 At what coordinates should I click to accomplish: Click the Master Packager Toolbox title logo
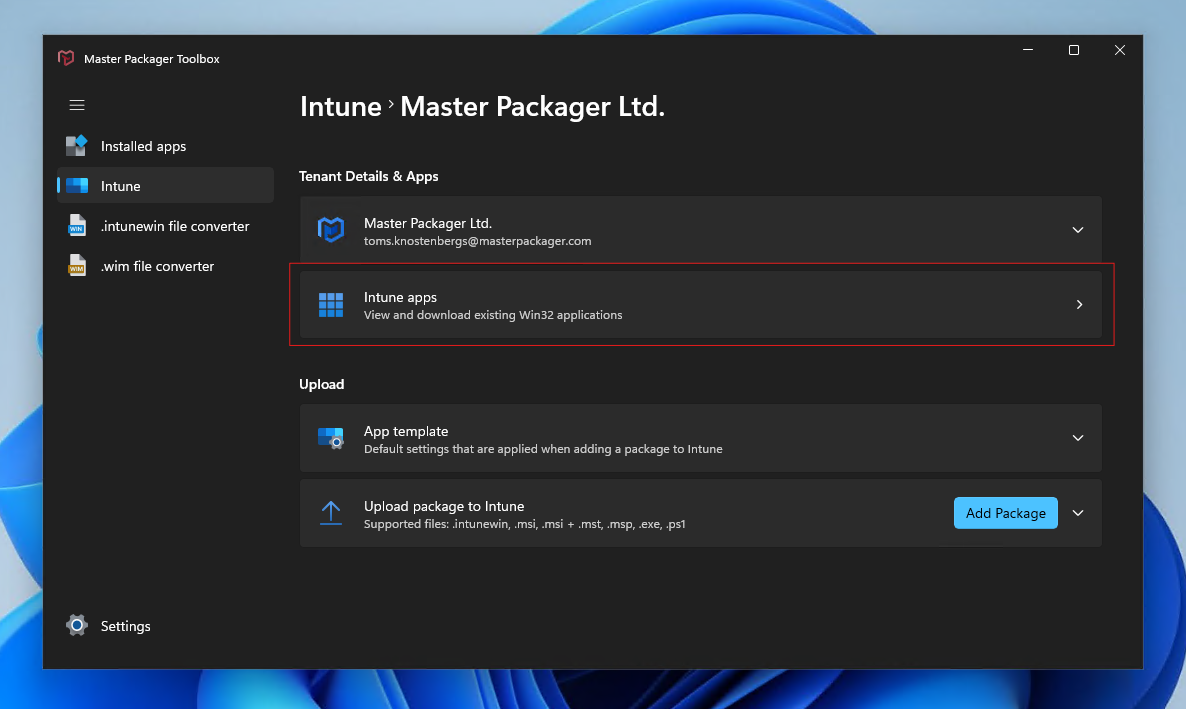(66, 58)
